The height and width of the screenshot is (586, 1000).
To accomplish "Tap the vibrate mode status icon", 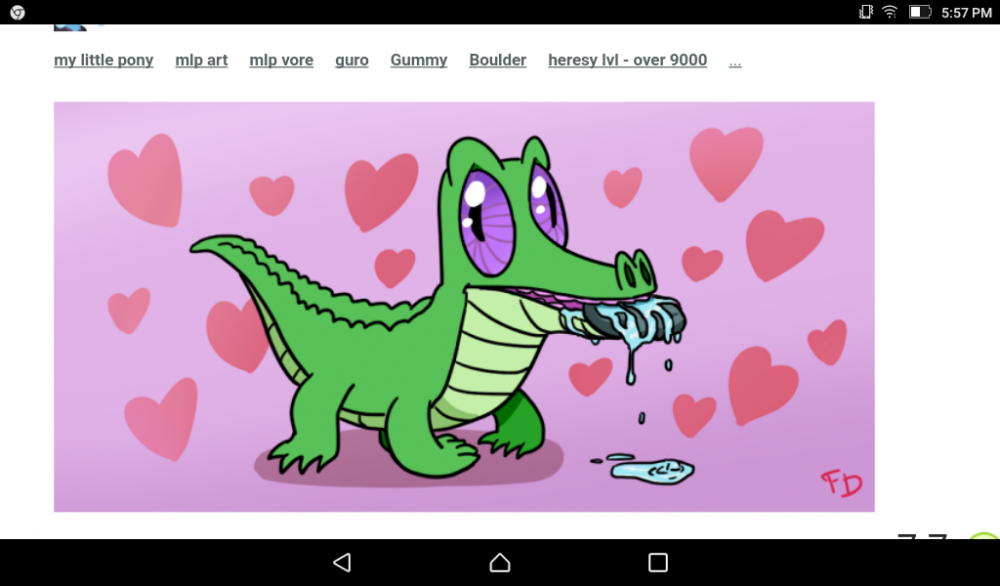I will pos(866,12).
